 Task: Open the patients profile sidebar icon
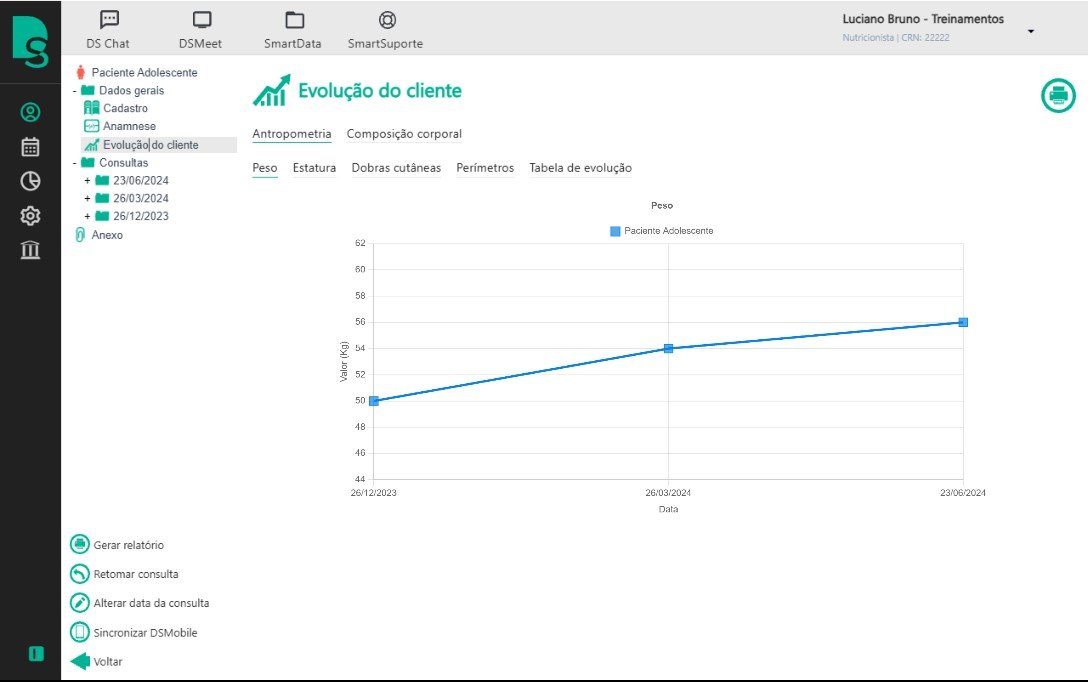(30, 112)
